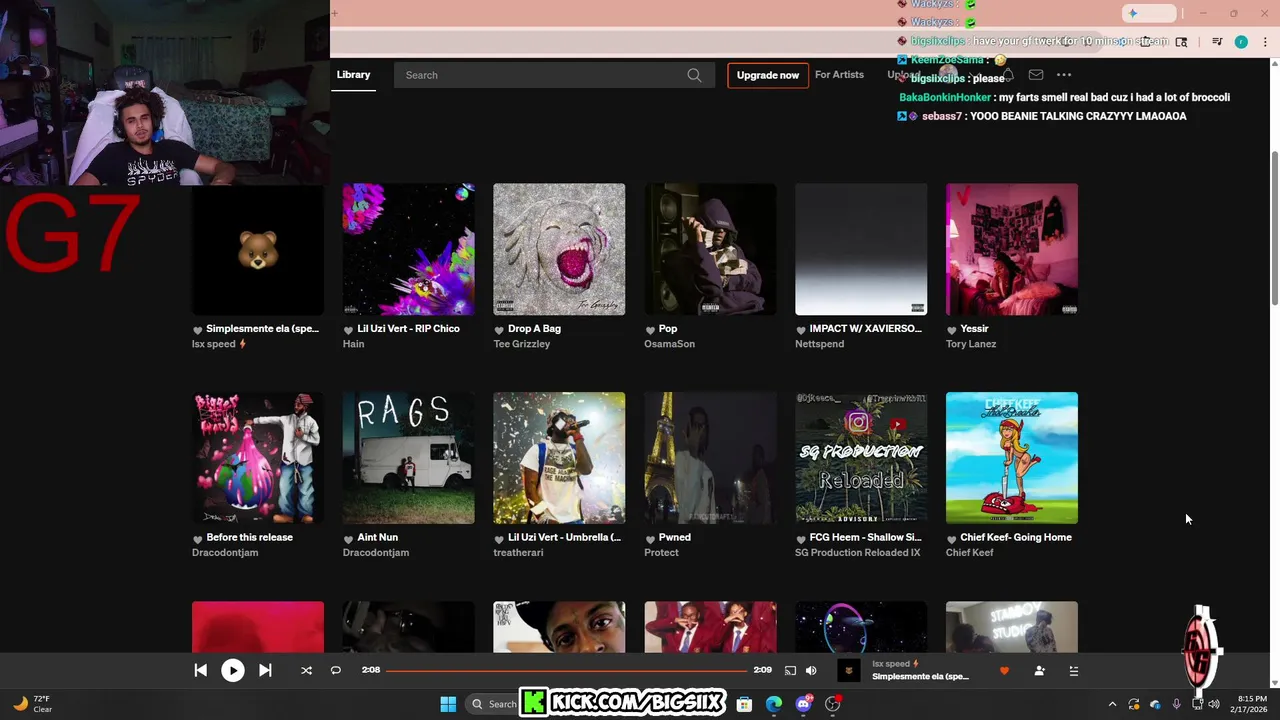Toggle heart on Before this release
Image resolution: width=1280 pixels, height=720 pixels.
(x=197, y=539)
